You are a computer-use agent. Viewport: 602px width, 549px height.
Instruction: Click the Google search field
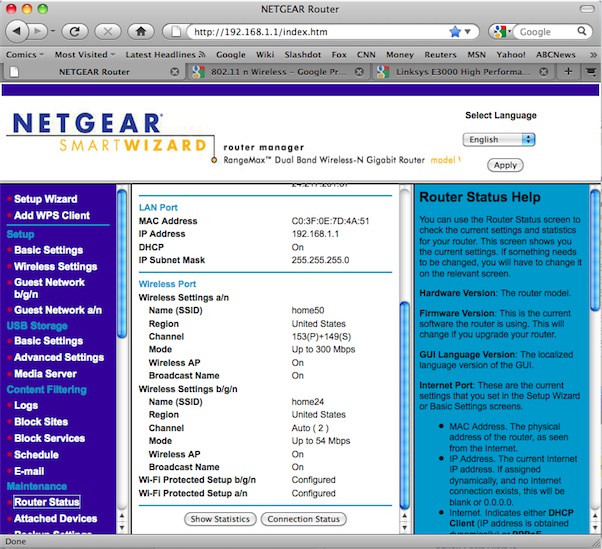[545, 31]
